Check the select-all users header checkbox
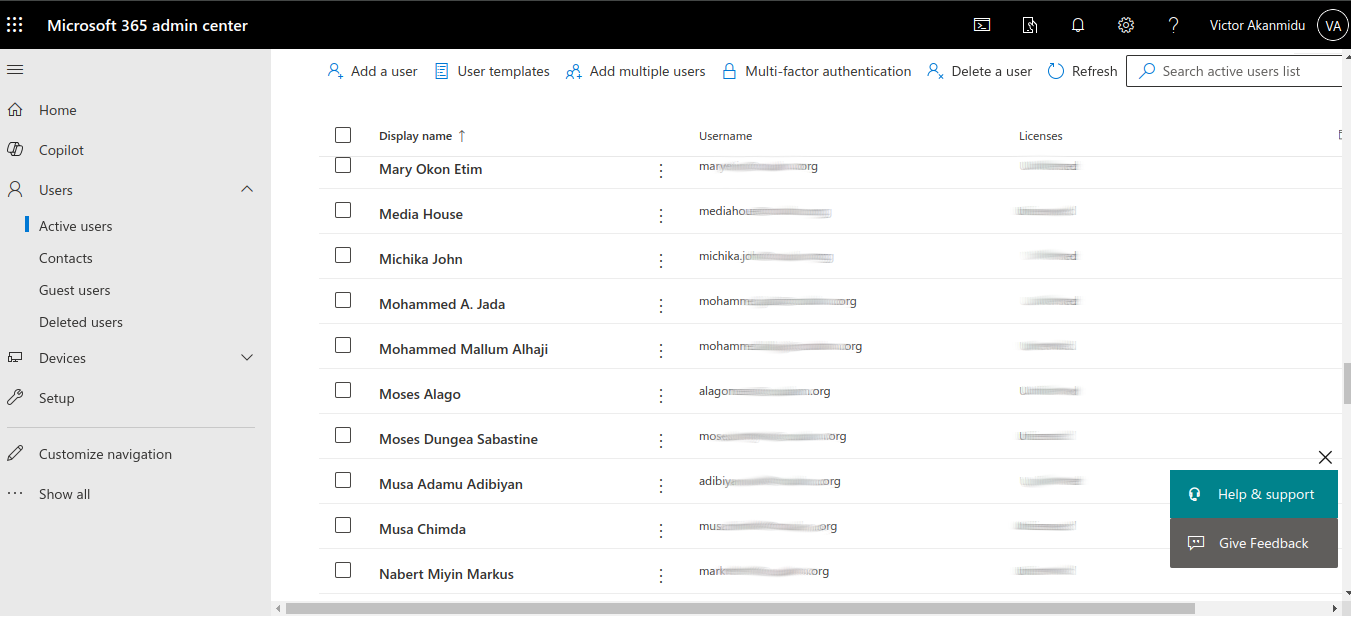Screen dimensions: 1351x617 coord(343,135)
